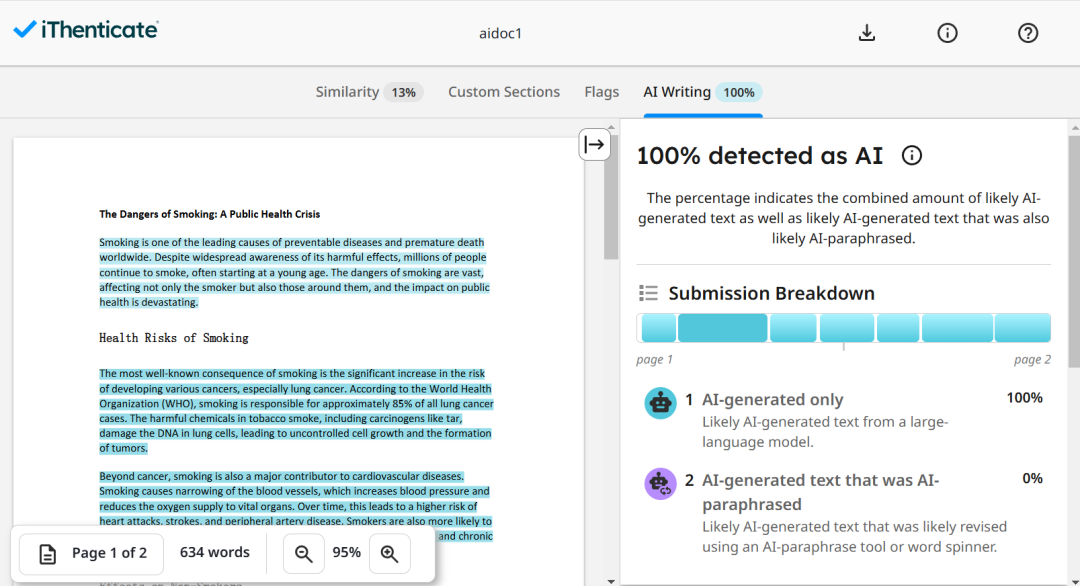Click the document scrollbar up arrow
Viewport: 1080px width, 586px height.
(611, 128)
